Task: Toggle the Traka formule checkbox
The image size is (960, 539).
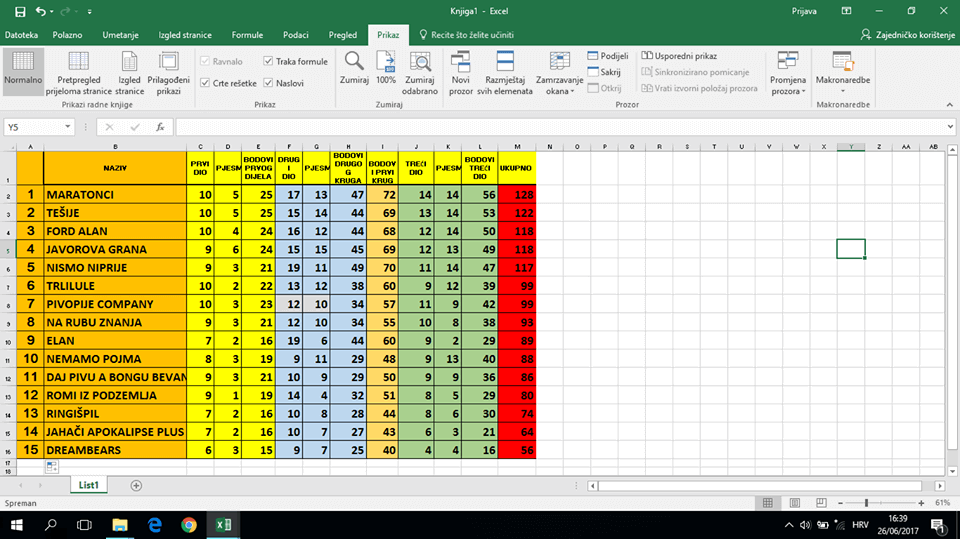Action: (268, 62)
